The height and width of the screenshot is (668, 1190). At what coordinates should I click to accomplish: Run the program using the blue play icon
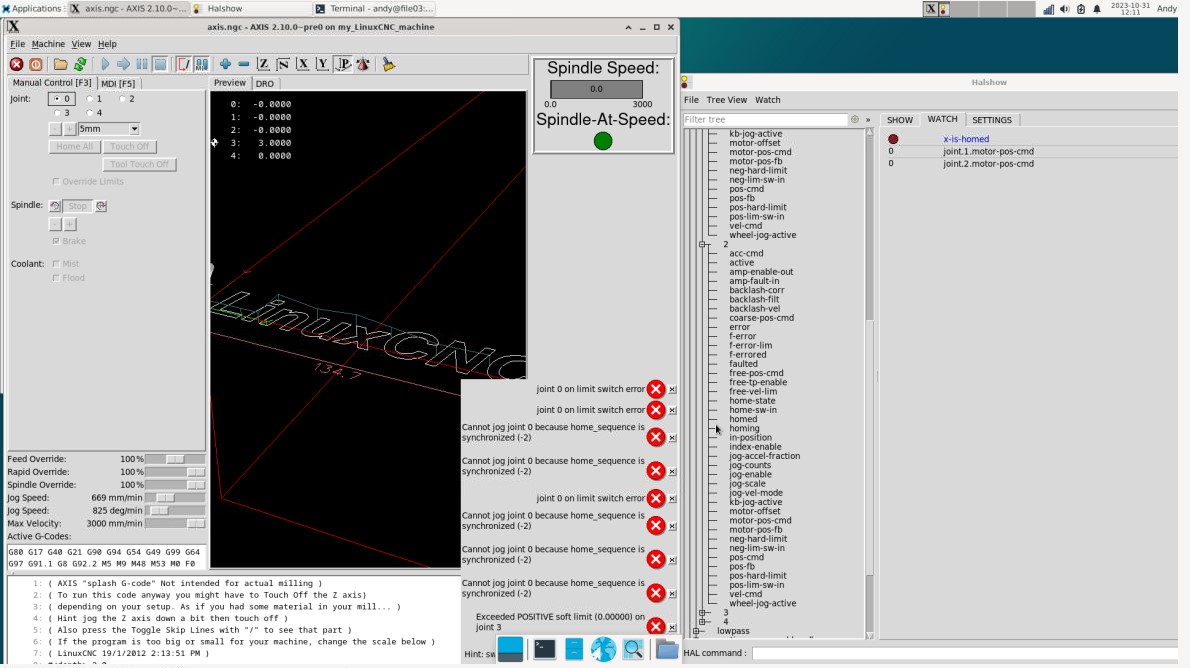(105, 65)
